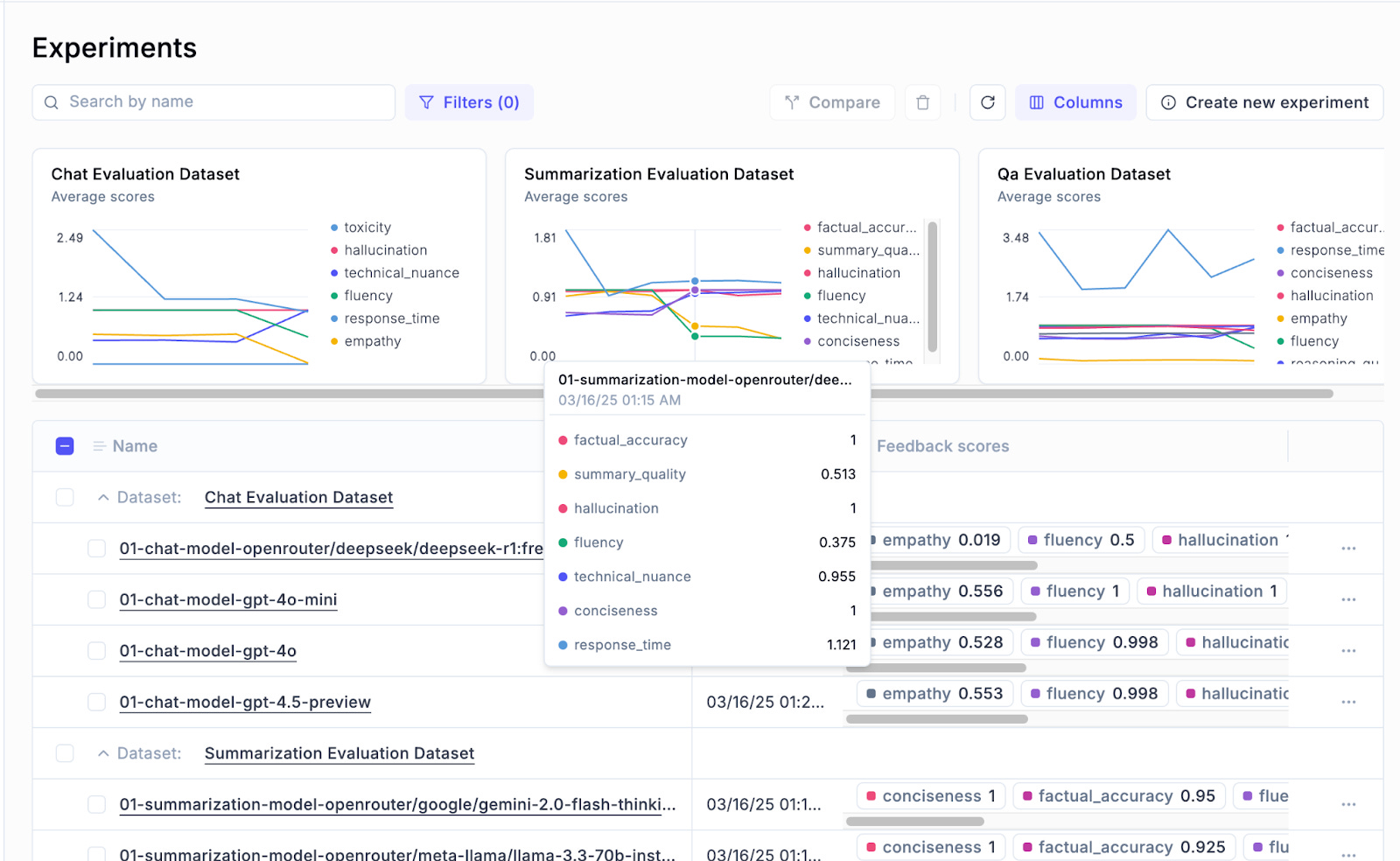Screen dimensions: 1400x861
Task: Click Create new experiment
Action: tap(1264, 102)
